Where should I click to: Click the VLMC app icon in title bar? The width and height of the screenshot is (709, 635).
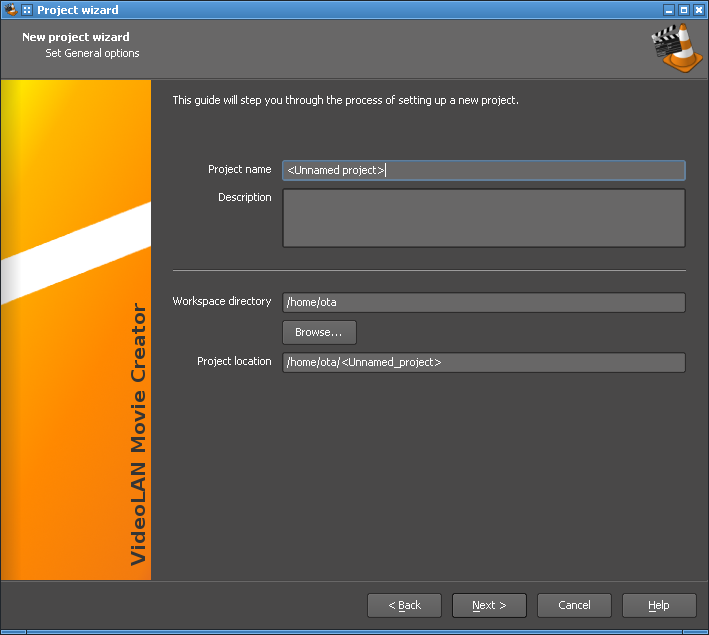coord(10,9)
